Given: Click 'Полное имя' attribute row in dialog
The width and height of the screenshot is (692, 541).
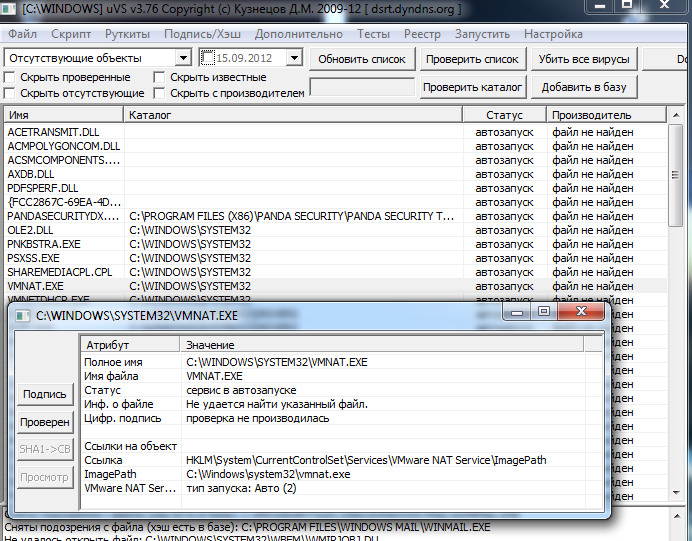Looking at the screenshot, I should tap(342, 362).
